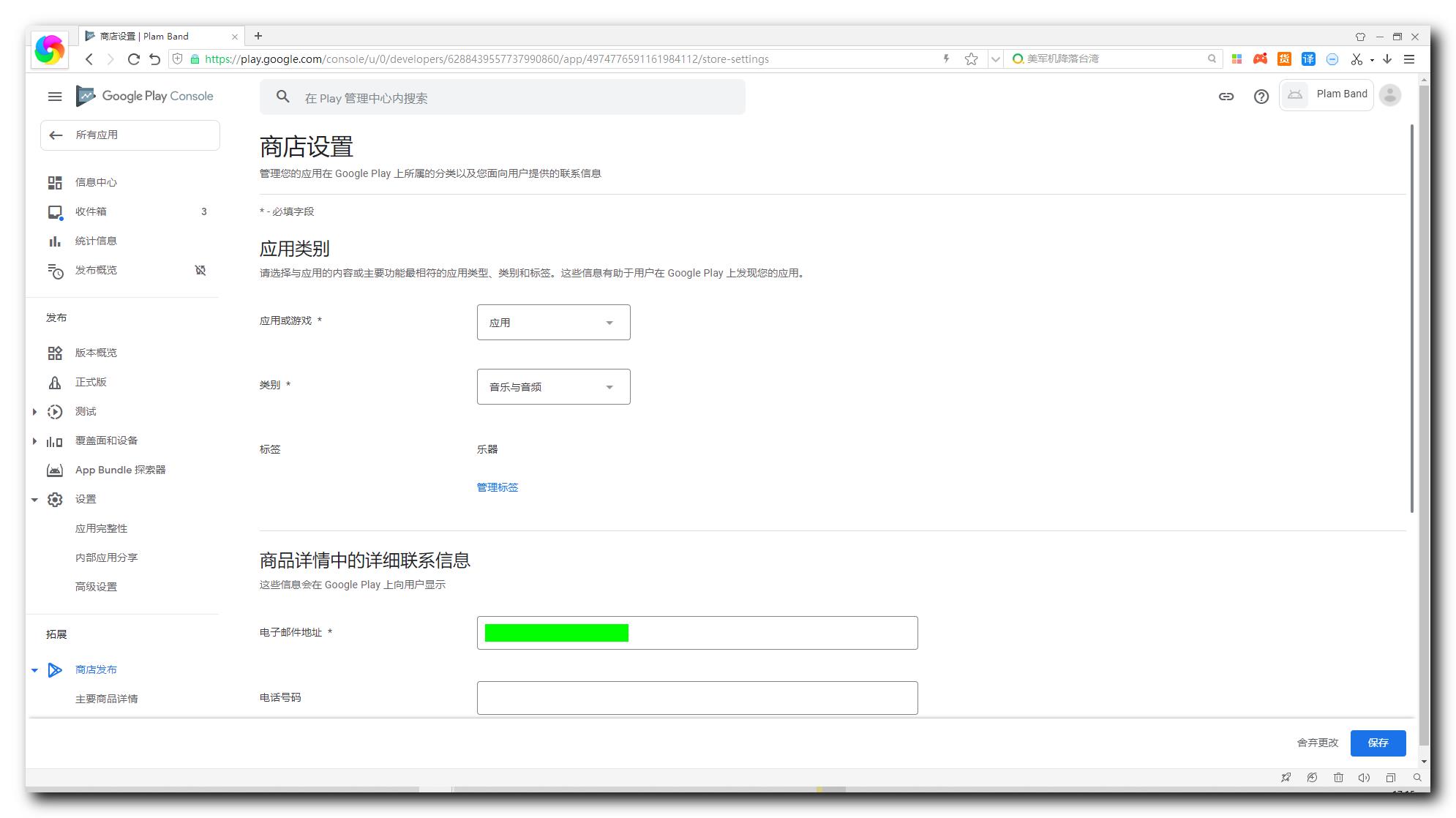The height and width of the screenshot is (818, 1456).
Task: Click 保存 save button
Action: coord(1378,742)
